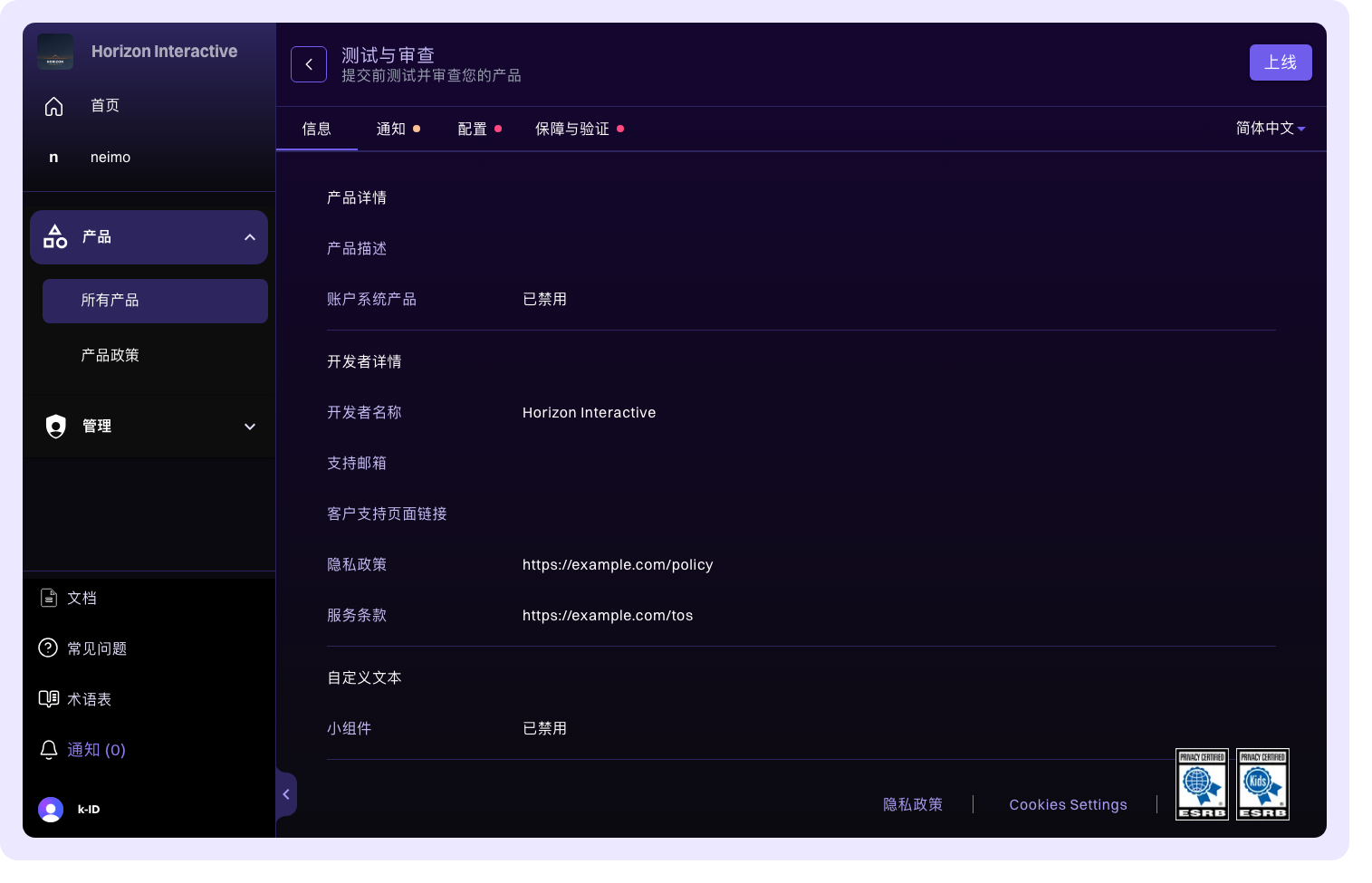Open Cookies Settings link
This screenshot has height=883, width=1372.
coord(1069,804)
